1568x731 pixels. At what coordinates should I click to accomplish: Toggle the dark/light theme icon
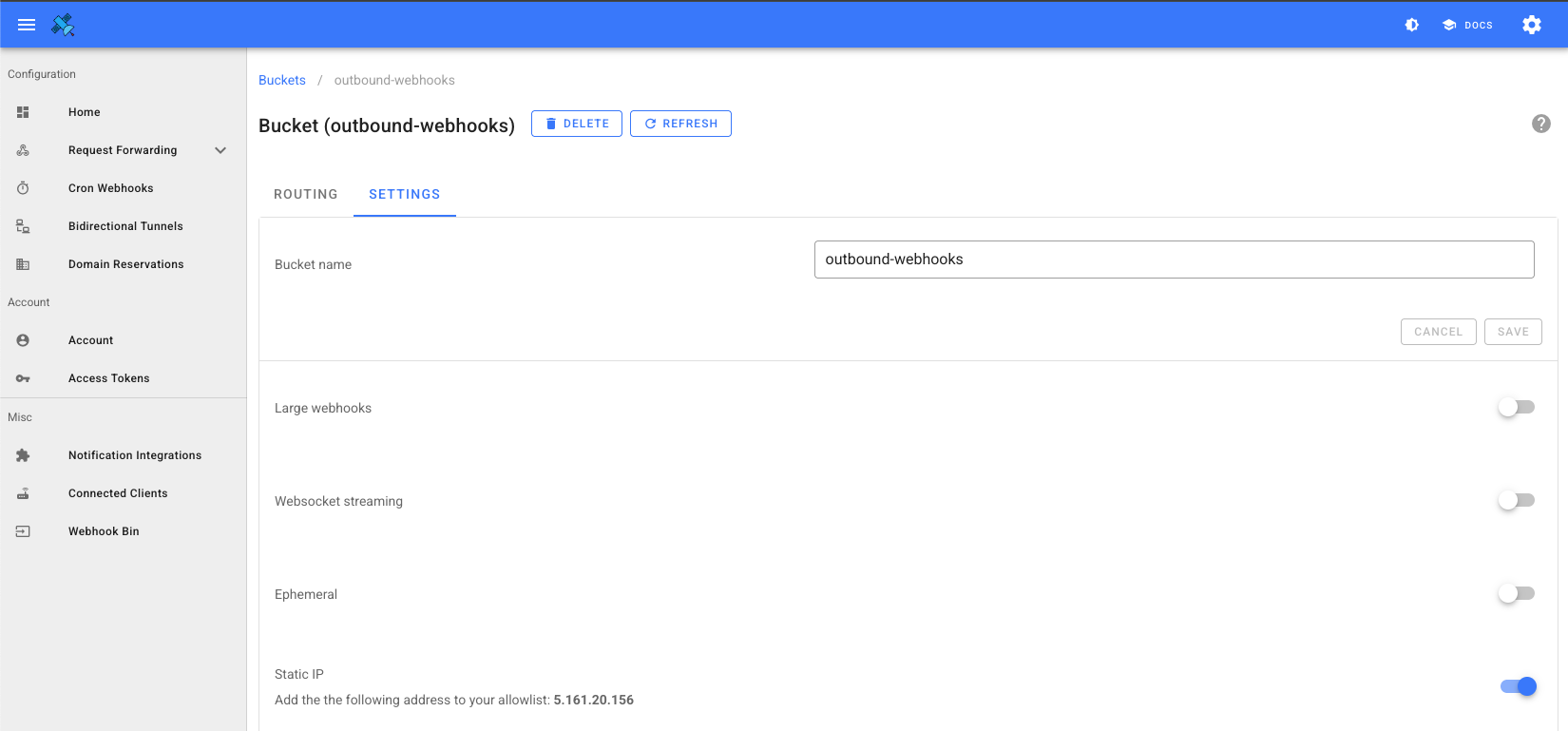click(1412, 25)
